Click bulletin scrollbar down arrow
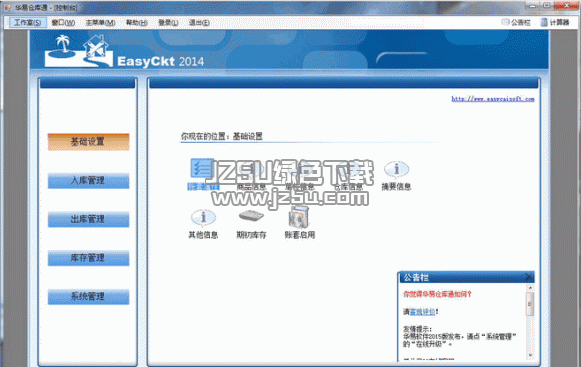581x367 pixels. [530, 355]
